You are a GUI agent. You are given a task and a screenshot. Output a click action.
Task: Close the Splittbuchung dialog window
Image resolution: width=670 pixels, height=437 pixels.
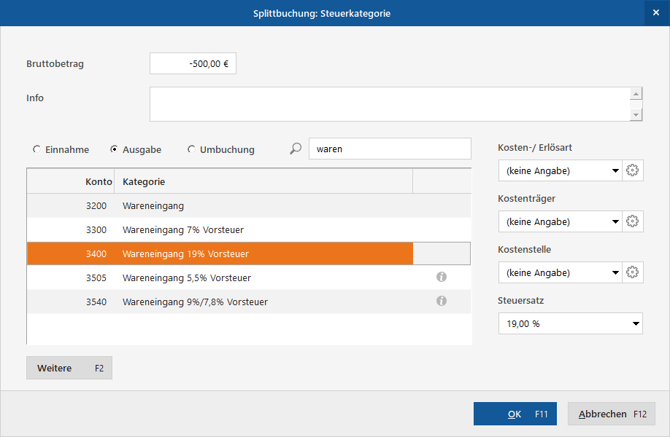point(656,13)
